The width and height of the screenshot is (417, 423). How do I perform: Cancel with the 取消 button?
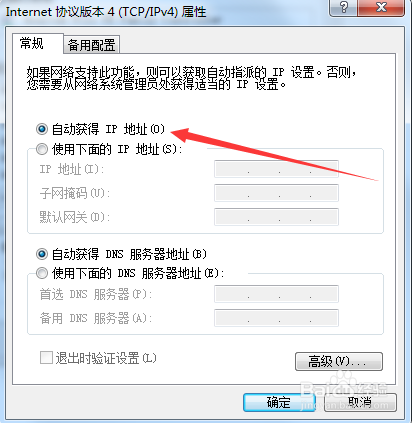point(360,402)
